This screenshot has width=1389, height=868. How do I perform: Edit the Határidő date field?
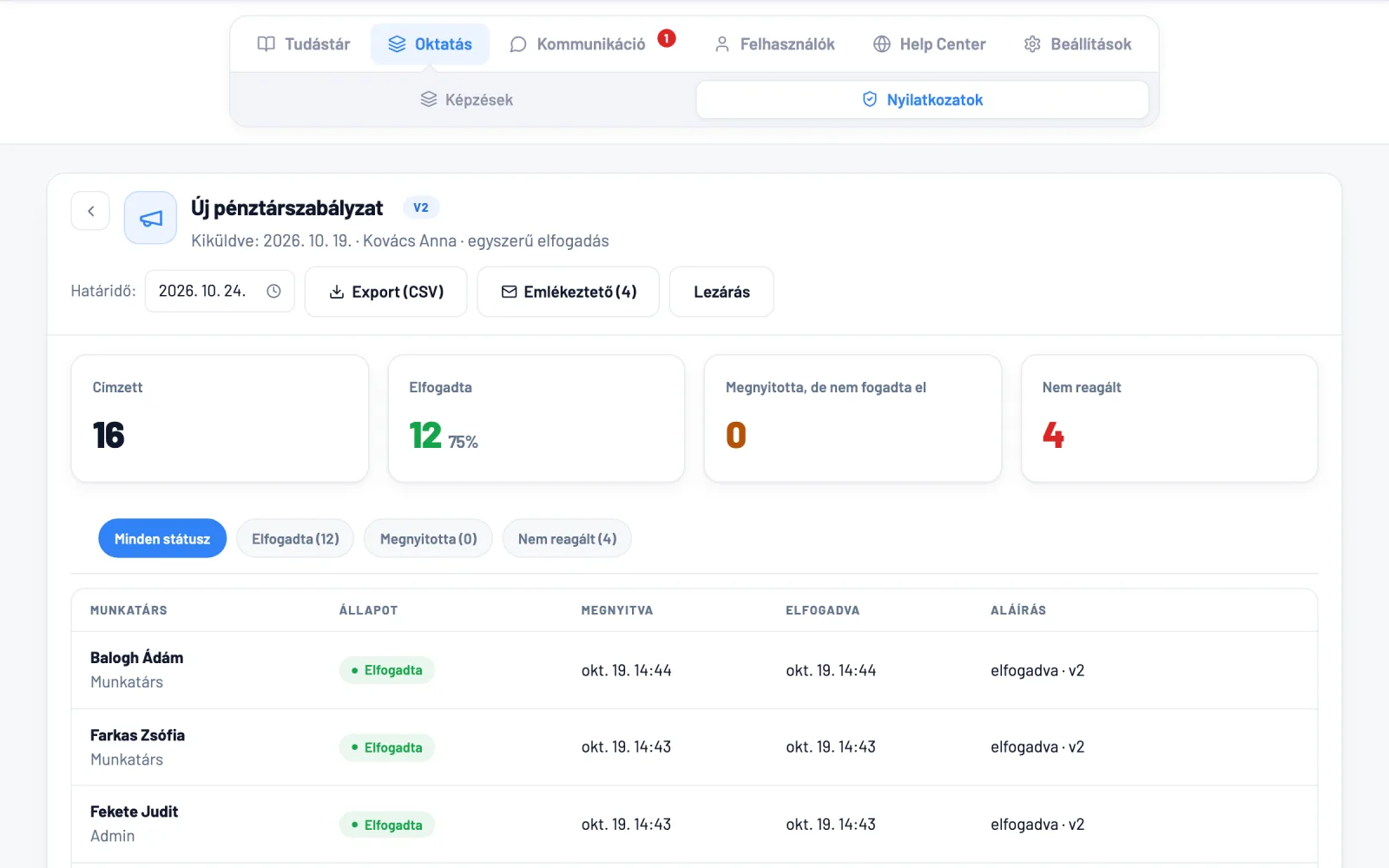[220, 291]
